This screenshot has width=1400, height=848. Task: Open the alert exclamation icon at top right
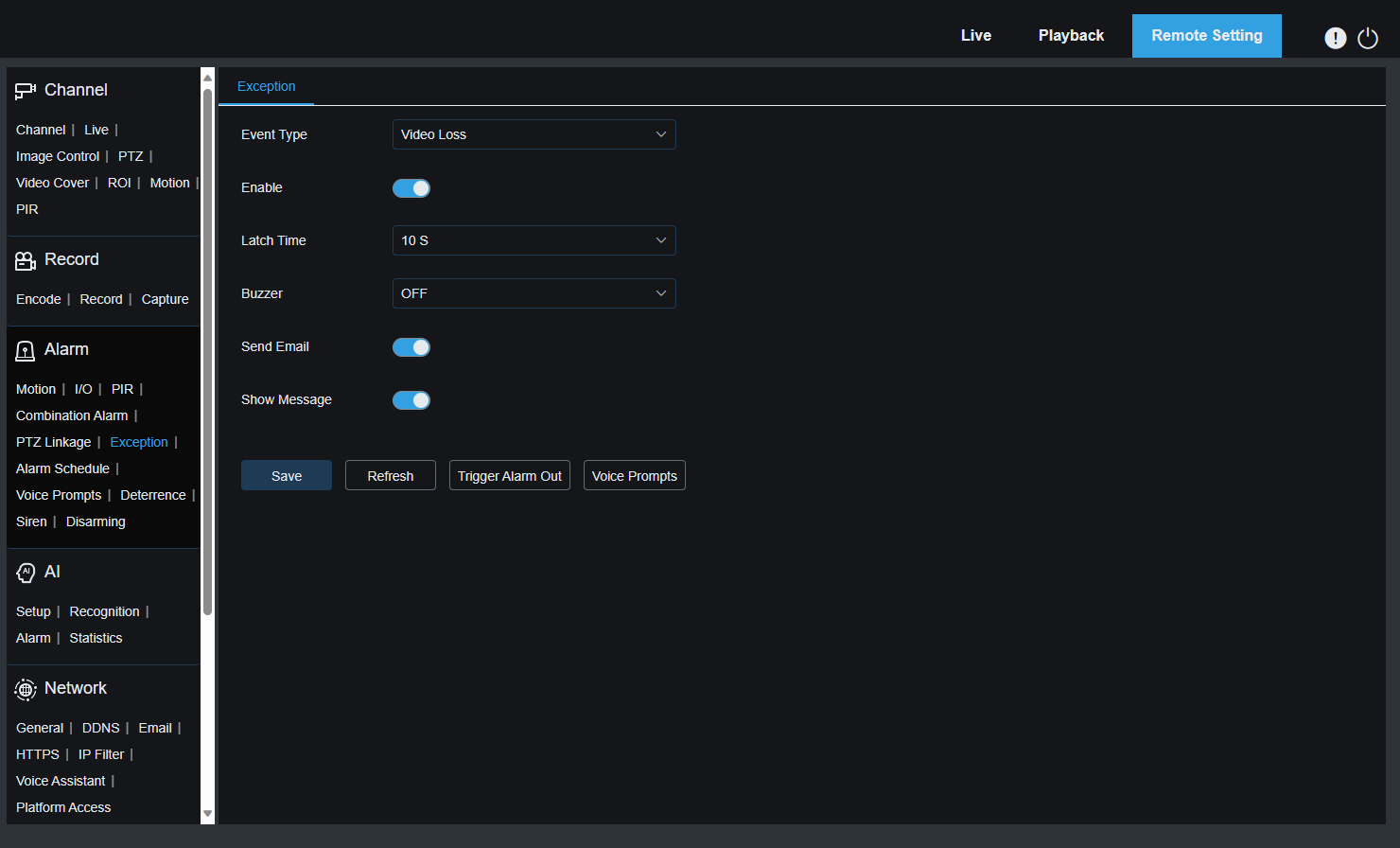1336,38
